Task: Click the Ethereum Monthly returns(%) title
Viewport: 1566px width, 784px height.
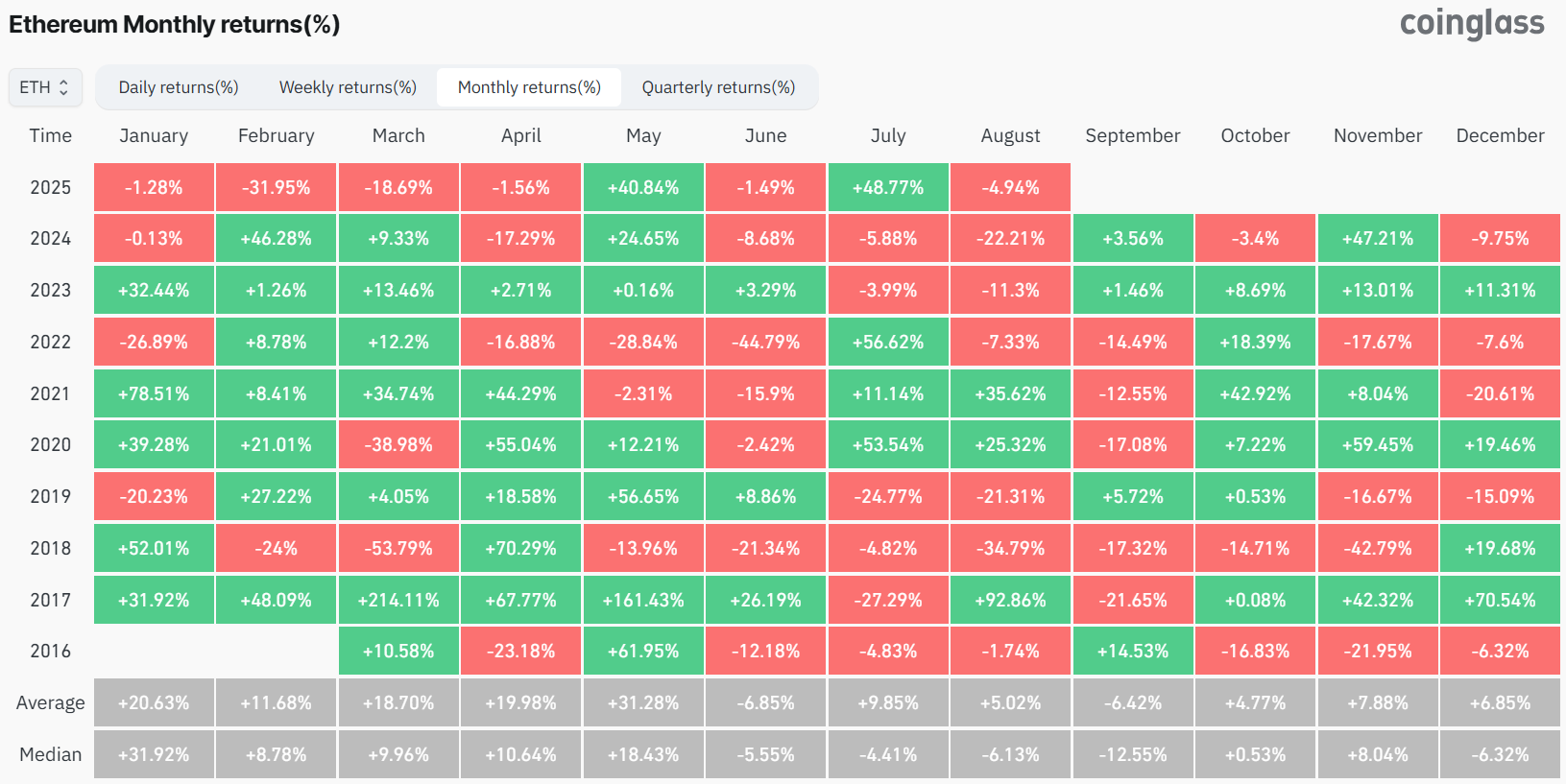Action: 175,25
